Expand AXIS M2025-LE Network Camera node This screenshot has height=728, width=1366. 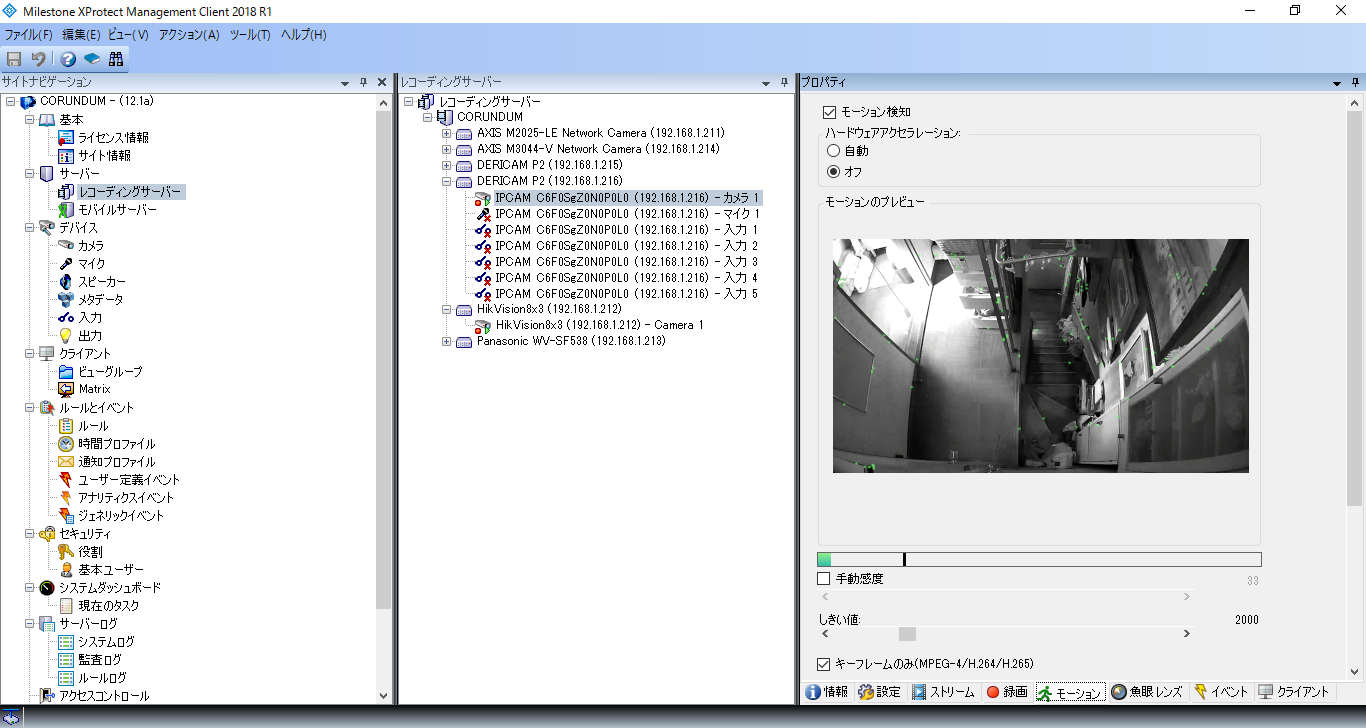click(447, 133)
